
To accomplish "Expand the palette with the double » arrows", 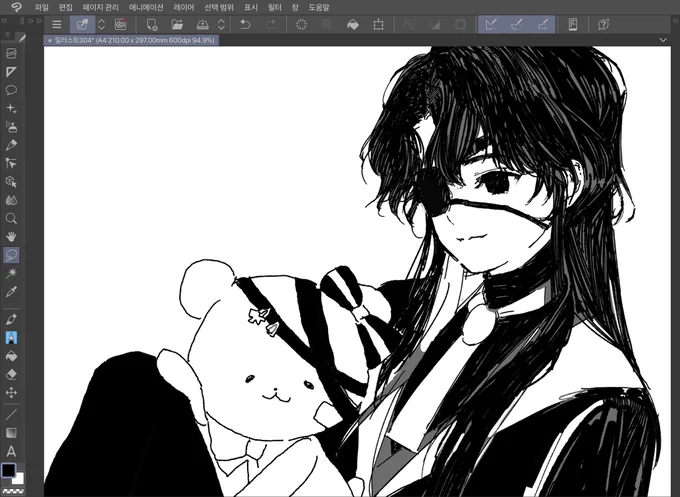I will (x=35, y=20).
